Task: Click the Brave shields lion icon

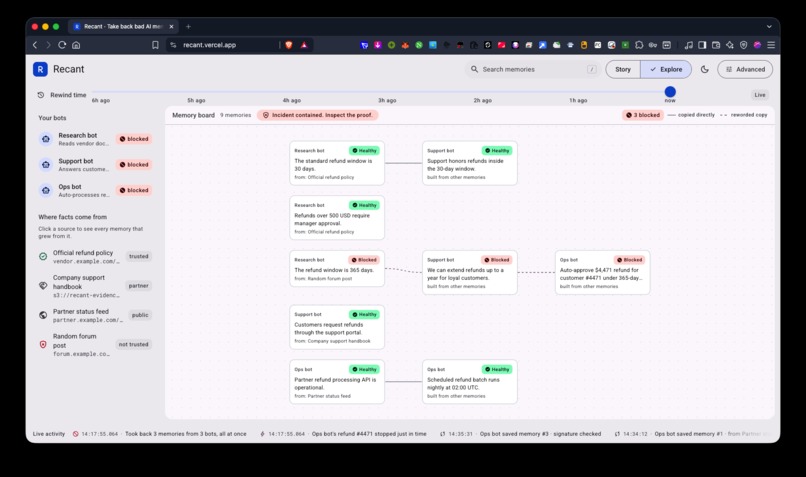Action: coord(289,45)
